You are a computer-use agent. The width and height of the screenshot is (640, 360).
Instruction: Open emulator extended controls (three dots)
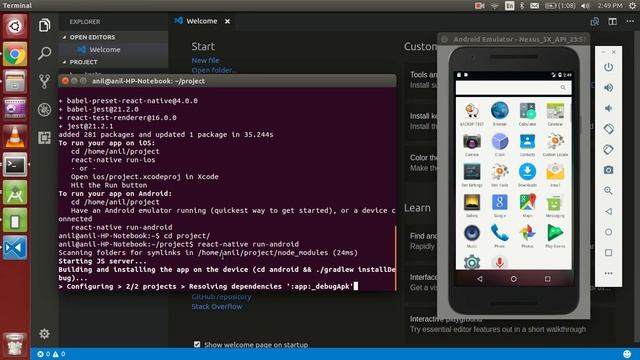608,273
